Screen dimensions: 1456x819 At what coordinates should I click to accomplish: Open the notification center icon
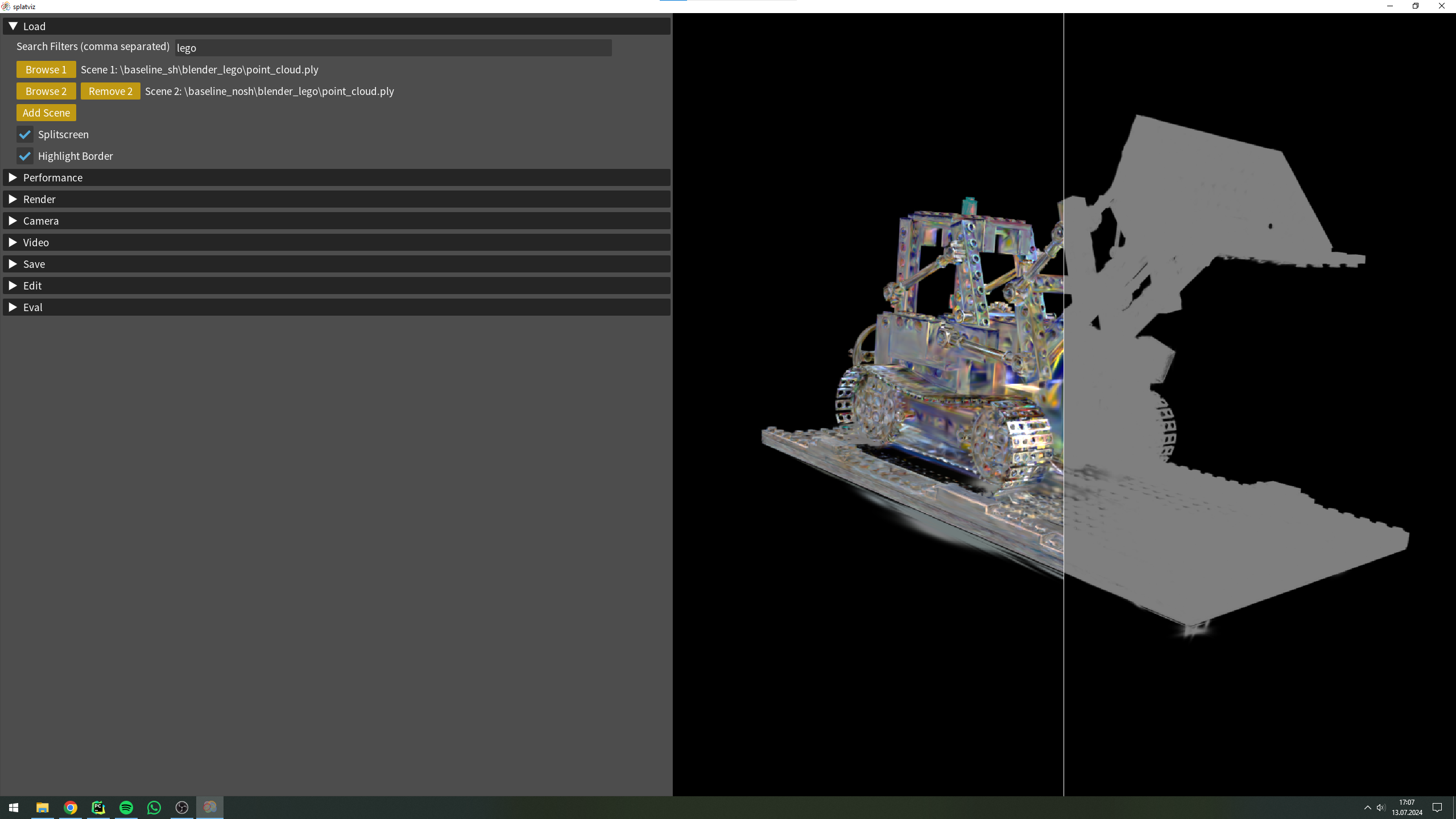click(x=1437, y=808)
